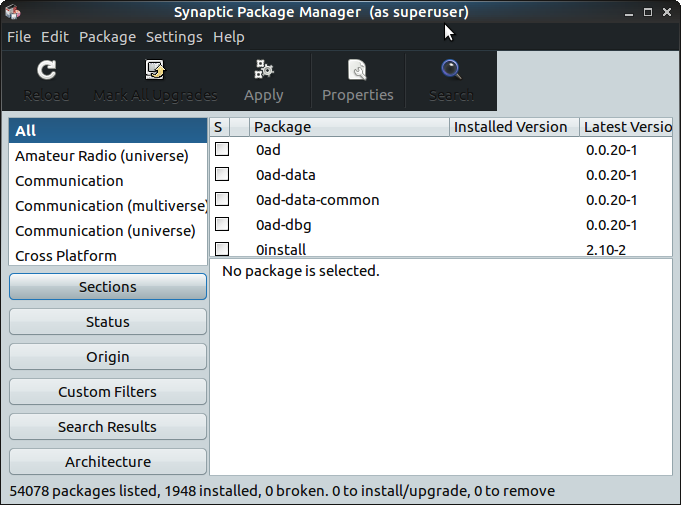The image size is (681, 505).
Task: Switch to the Status filter view
Action: click(x=108, y=322)
